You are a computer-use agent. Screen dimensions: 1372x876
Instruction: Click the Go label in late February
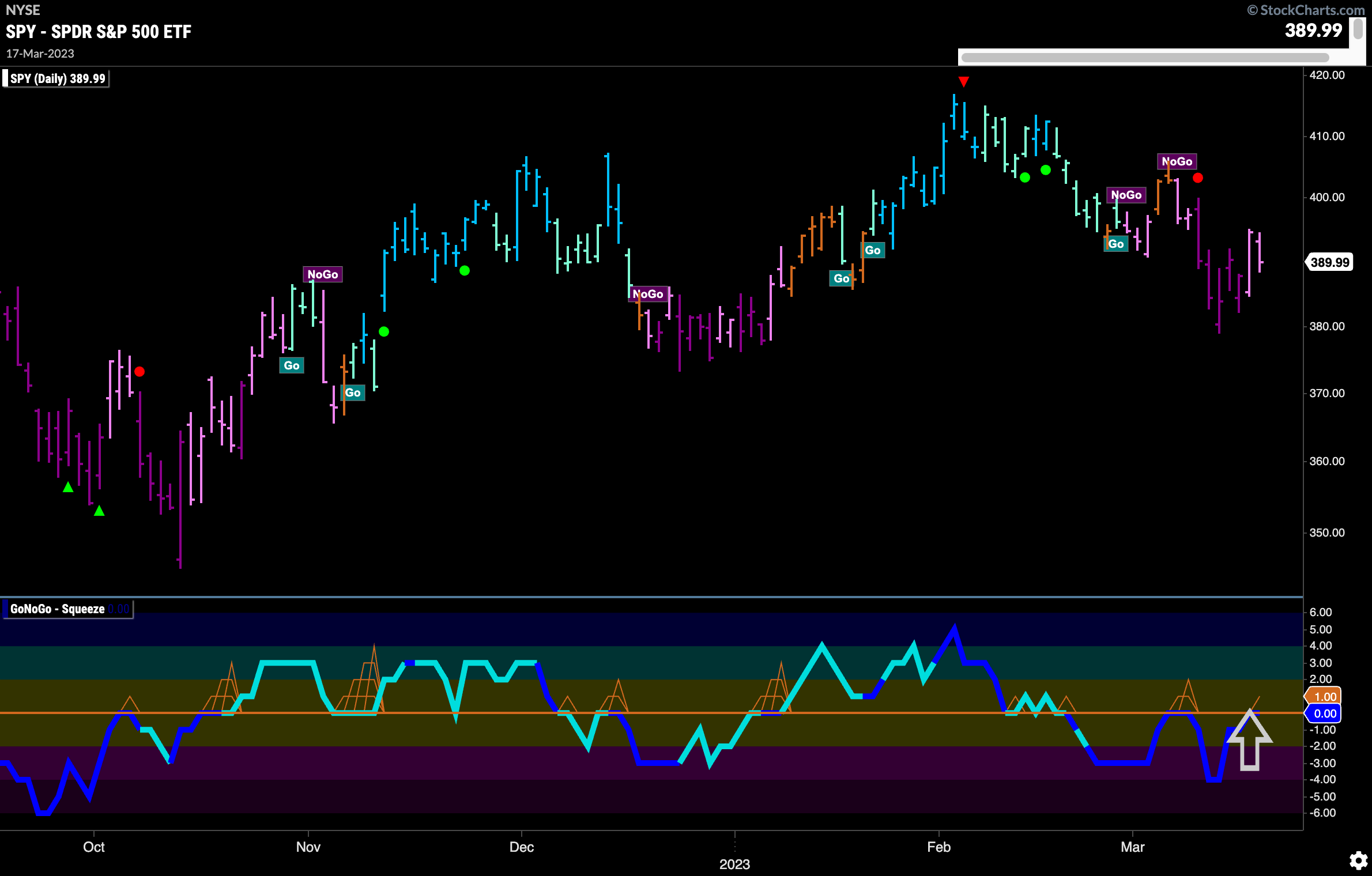click(x=1116, y=244)
